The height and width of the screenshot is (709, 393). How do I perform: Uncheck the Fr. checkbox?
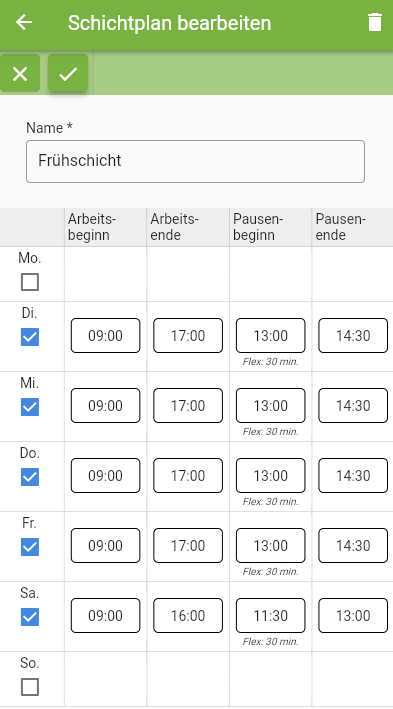(30, 547)
